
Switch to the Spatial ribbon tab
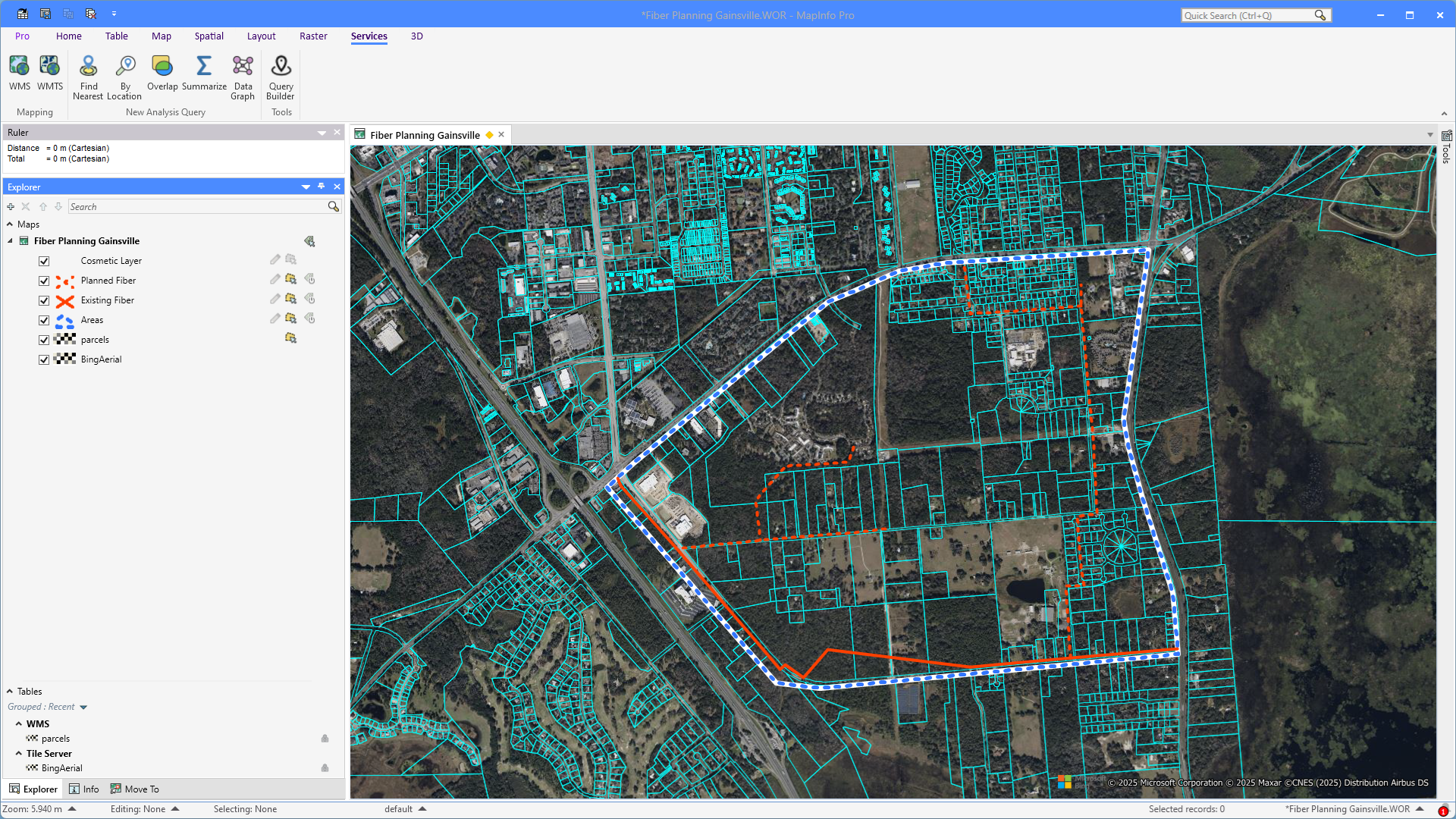[209, 36]
